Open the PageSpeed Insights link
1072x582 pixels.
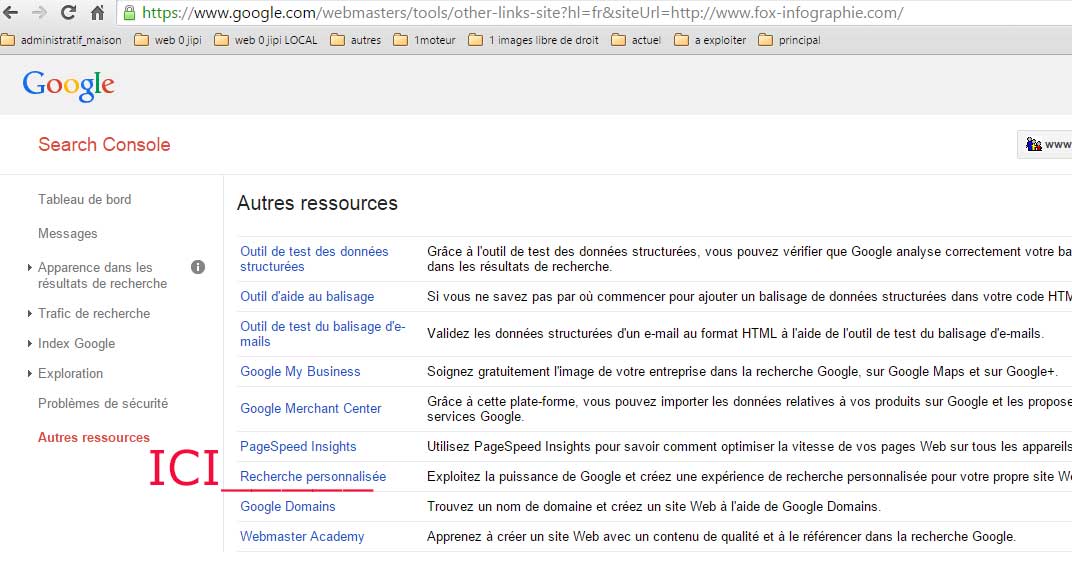(x=298, y=447)
